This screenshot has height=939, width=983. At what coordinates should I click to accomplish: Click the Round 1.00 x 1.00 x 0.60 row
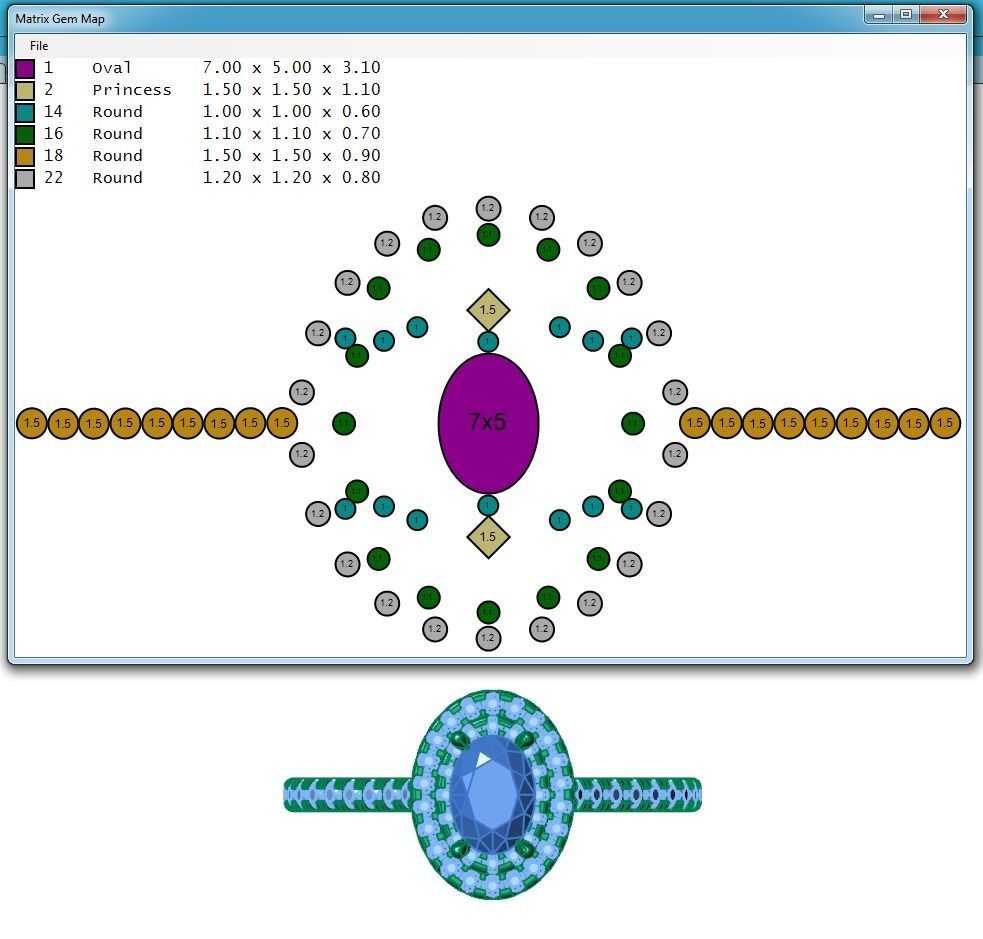click(212, 112)
